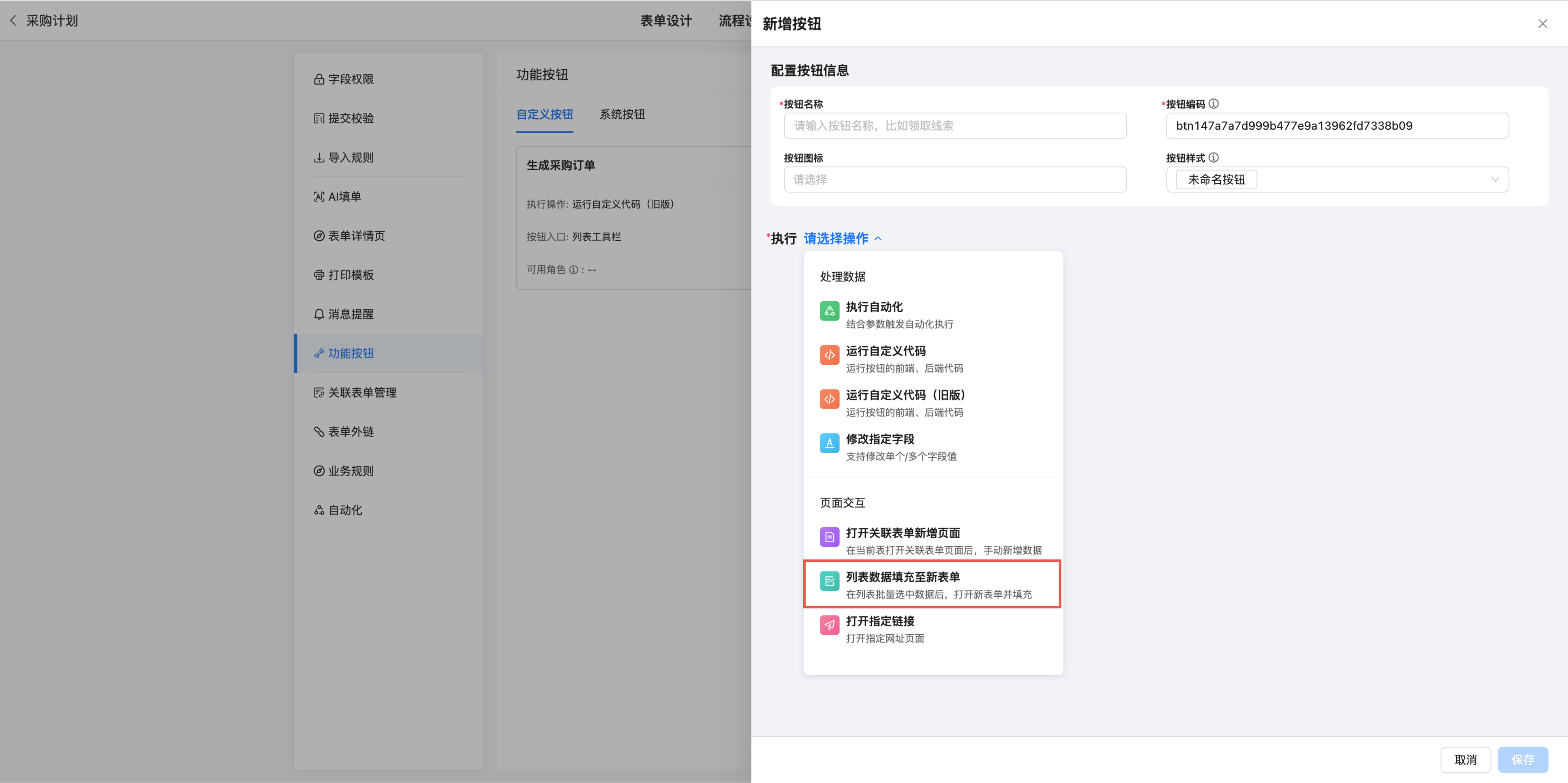Click the 运行自定义代码（旧版）icon

(x=829, y=399)
